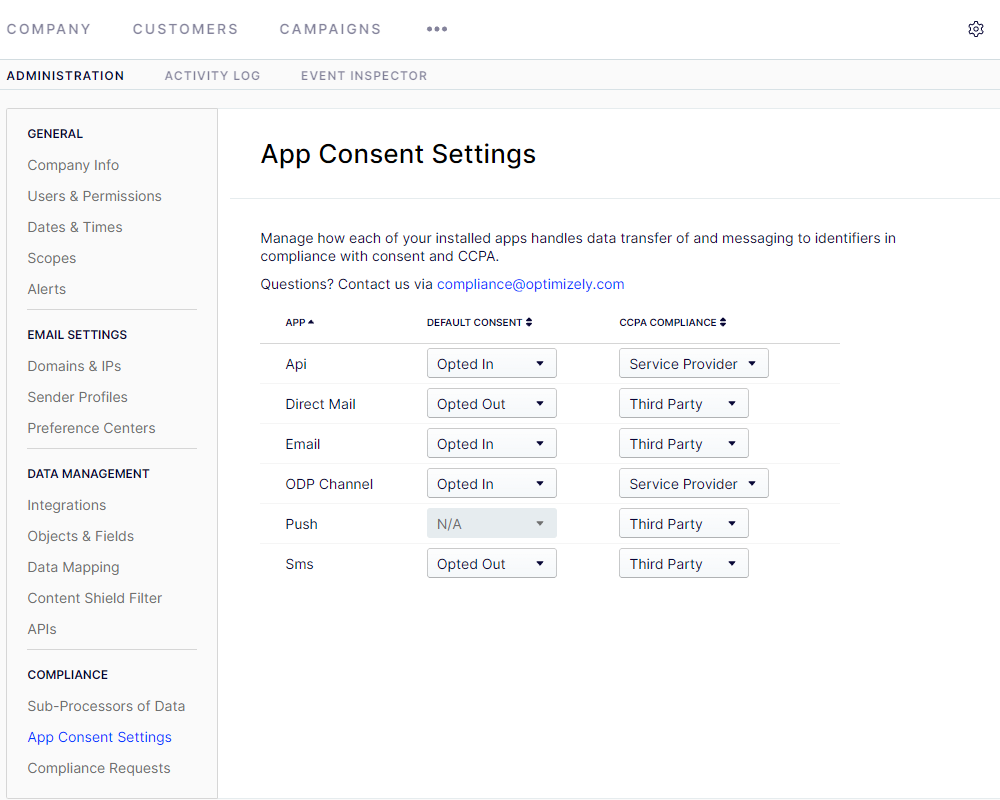Open Data Mapping page

[73, 567]
